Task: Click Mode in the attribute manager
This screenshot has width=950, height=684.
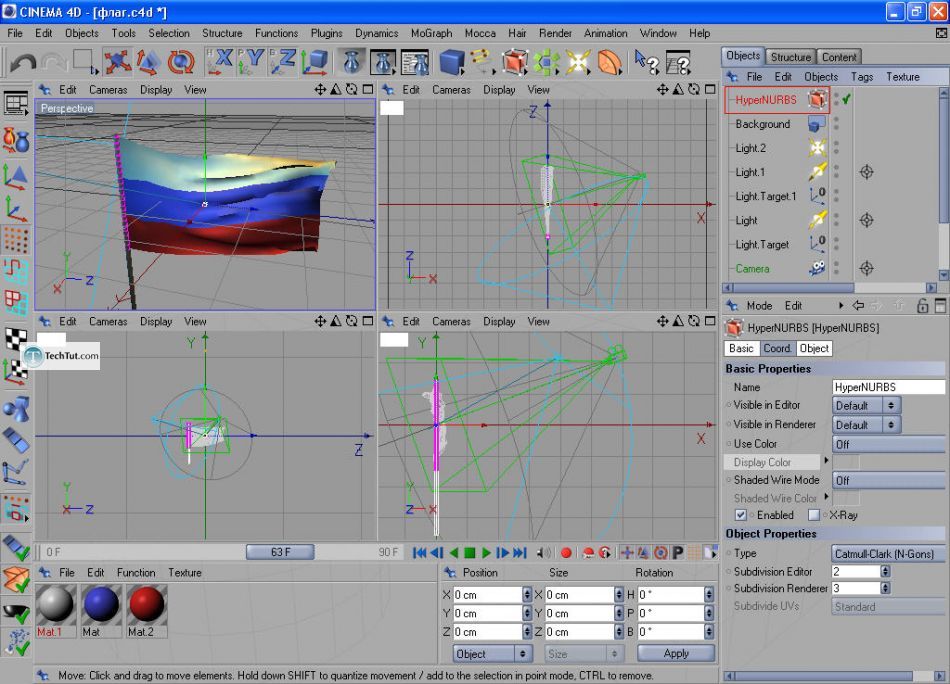Action: [759, 306]
